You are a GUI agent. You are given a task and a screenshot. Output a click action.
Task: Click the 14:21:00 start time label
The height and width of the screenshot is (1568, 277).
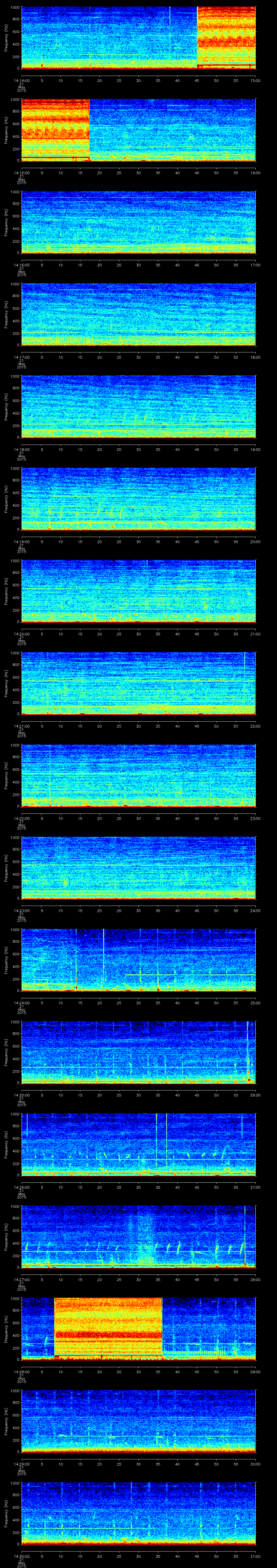(x=21, y=726)
